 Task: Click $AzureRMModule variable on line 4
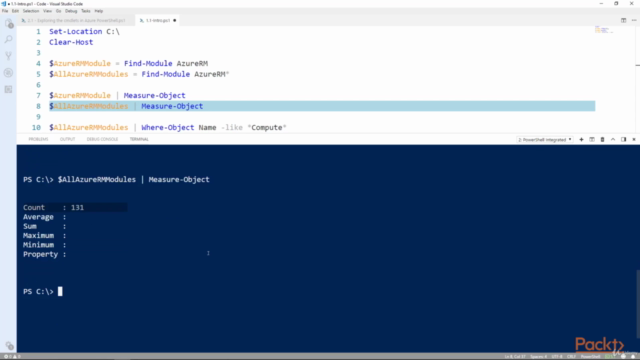pos(80,63)
